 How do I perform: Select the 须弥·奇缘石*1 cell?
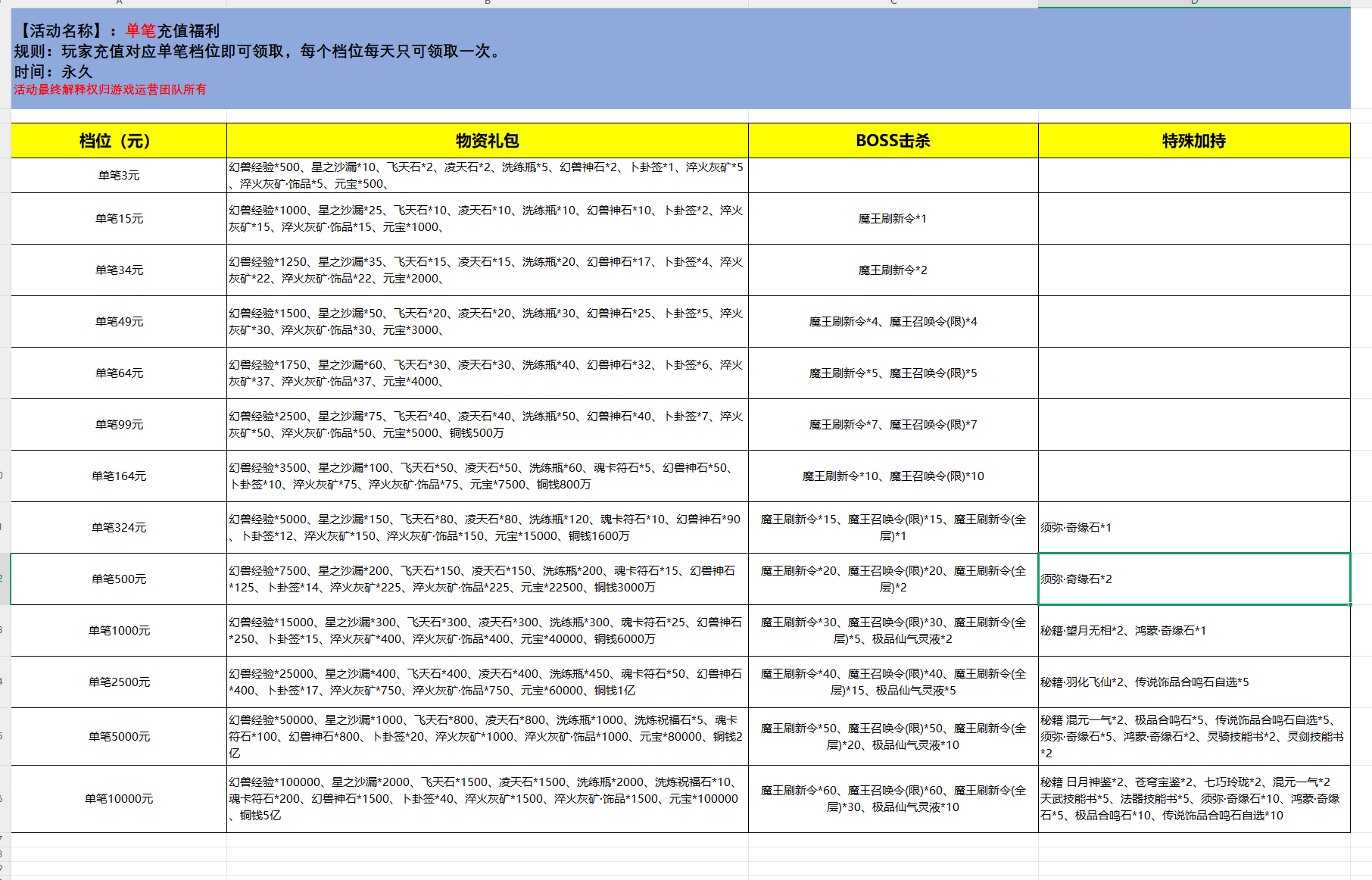tap(1193, 528)
